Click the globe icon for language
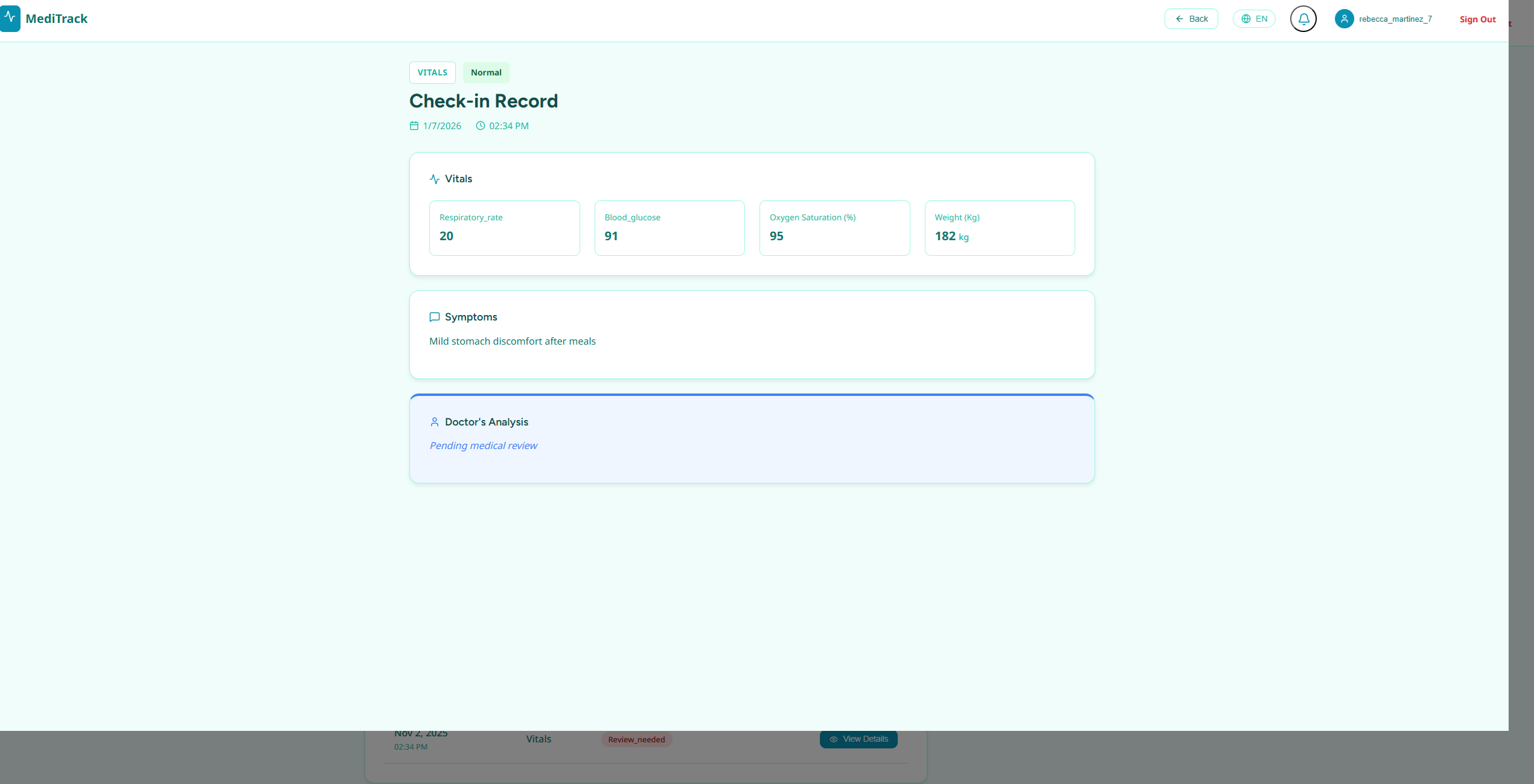Viewport: 1534px width, 784px height. (1246, 19)
